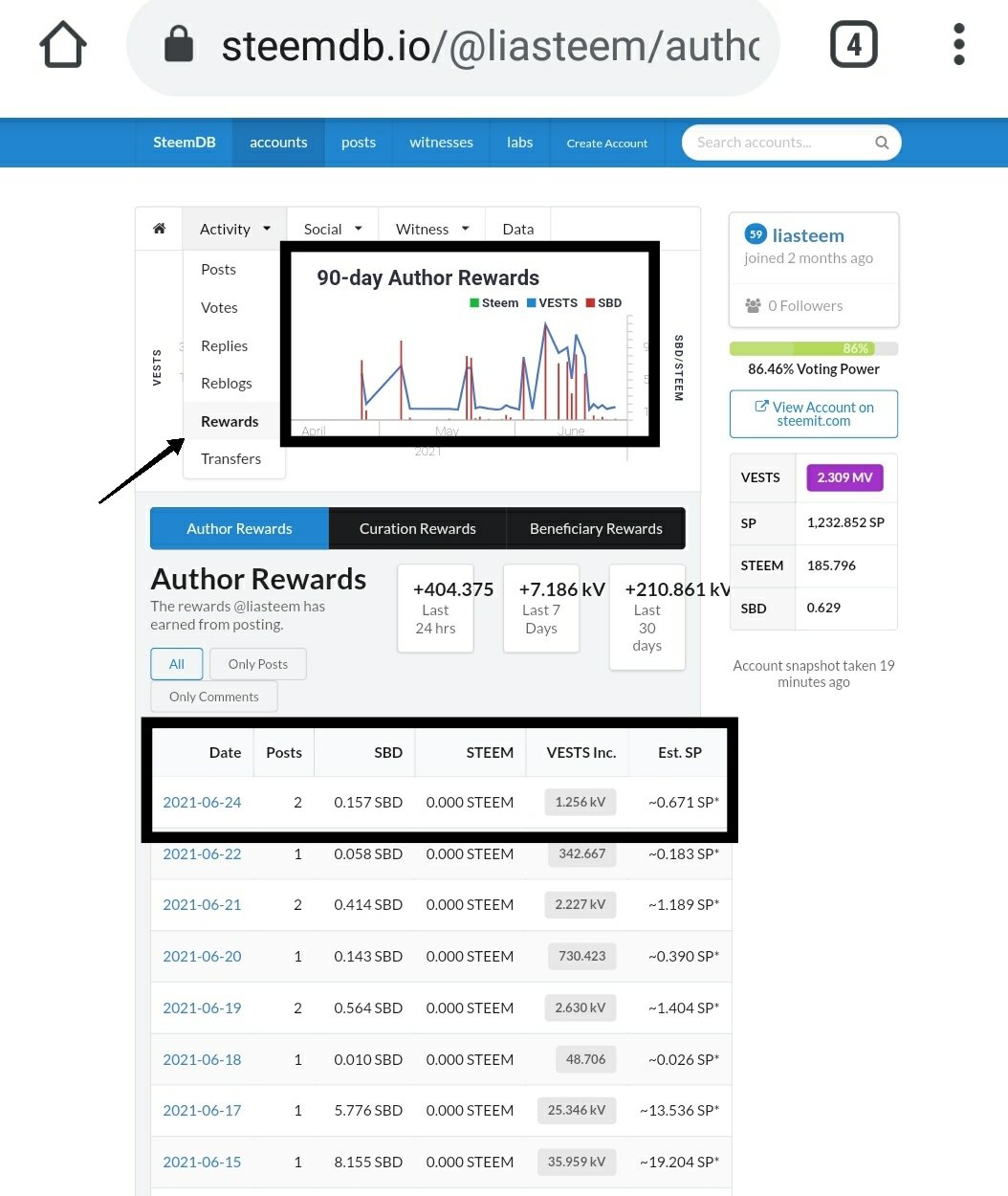This screenshot has width=1008, height=1196.
Task: Click the followers people icon
Action: tap(753, 306)
